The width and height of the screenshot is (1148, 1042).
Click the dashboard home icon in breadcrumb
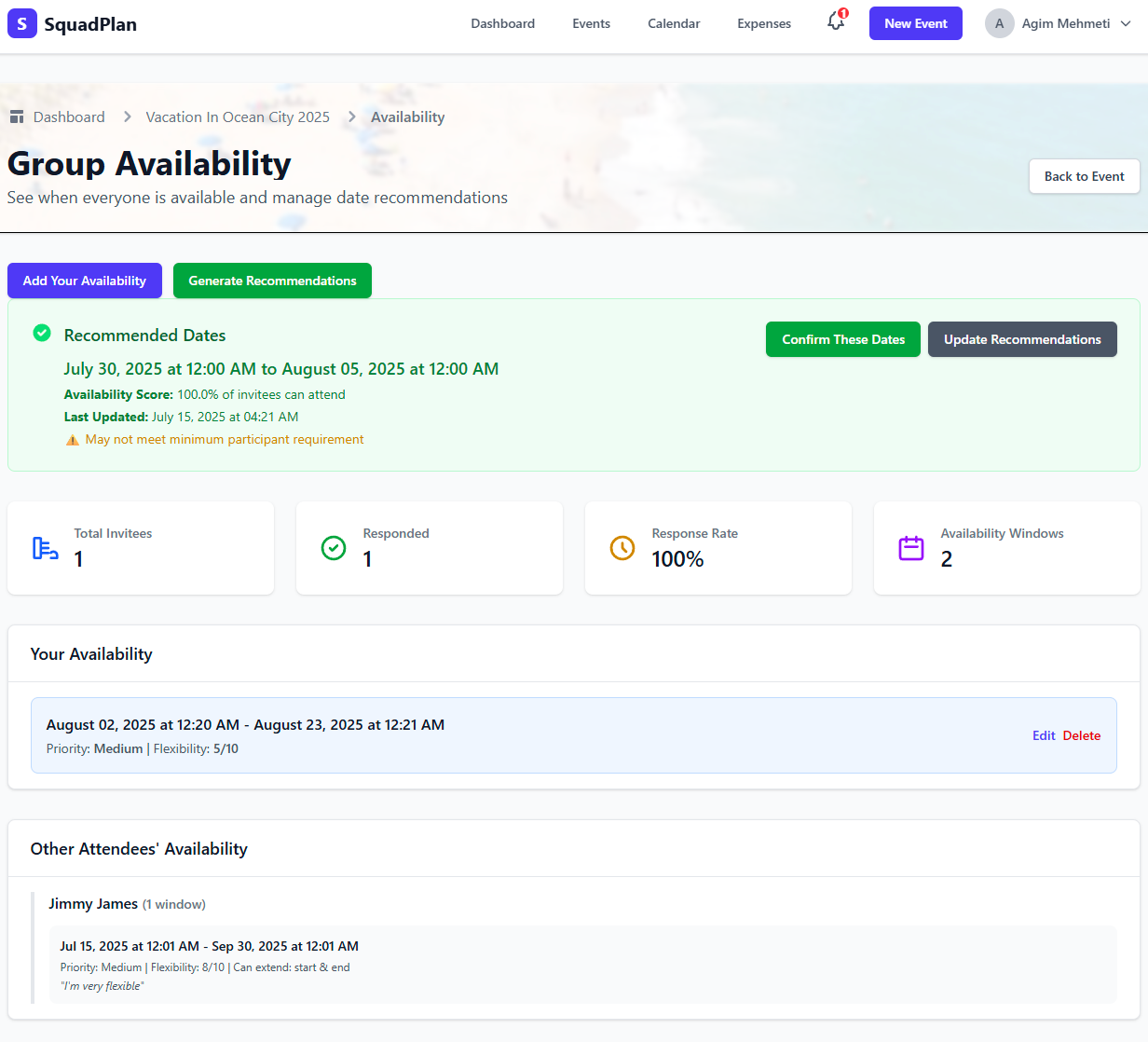click(x=16, y=116)
